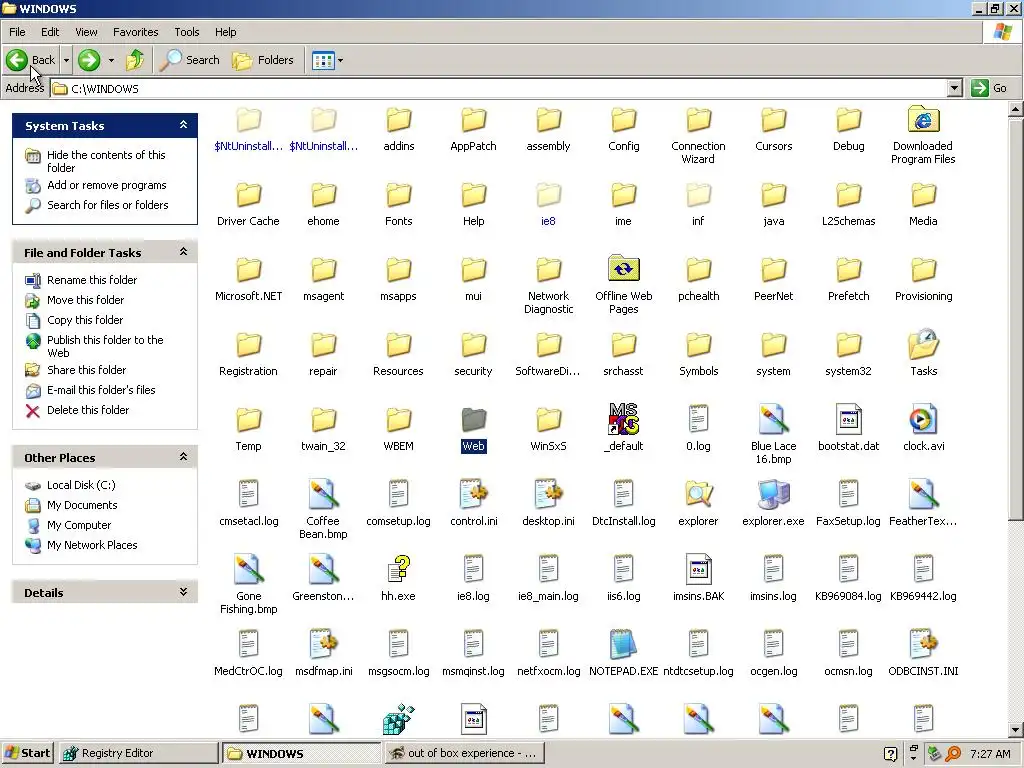Select the ODBCINST.INI file icon
Image resolution: width=1024 pixels, height=768 pixels.
point(923,645)
